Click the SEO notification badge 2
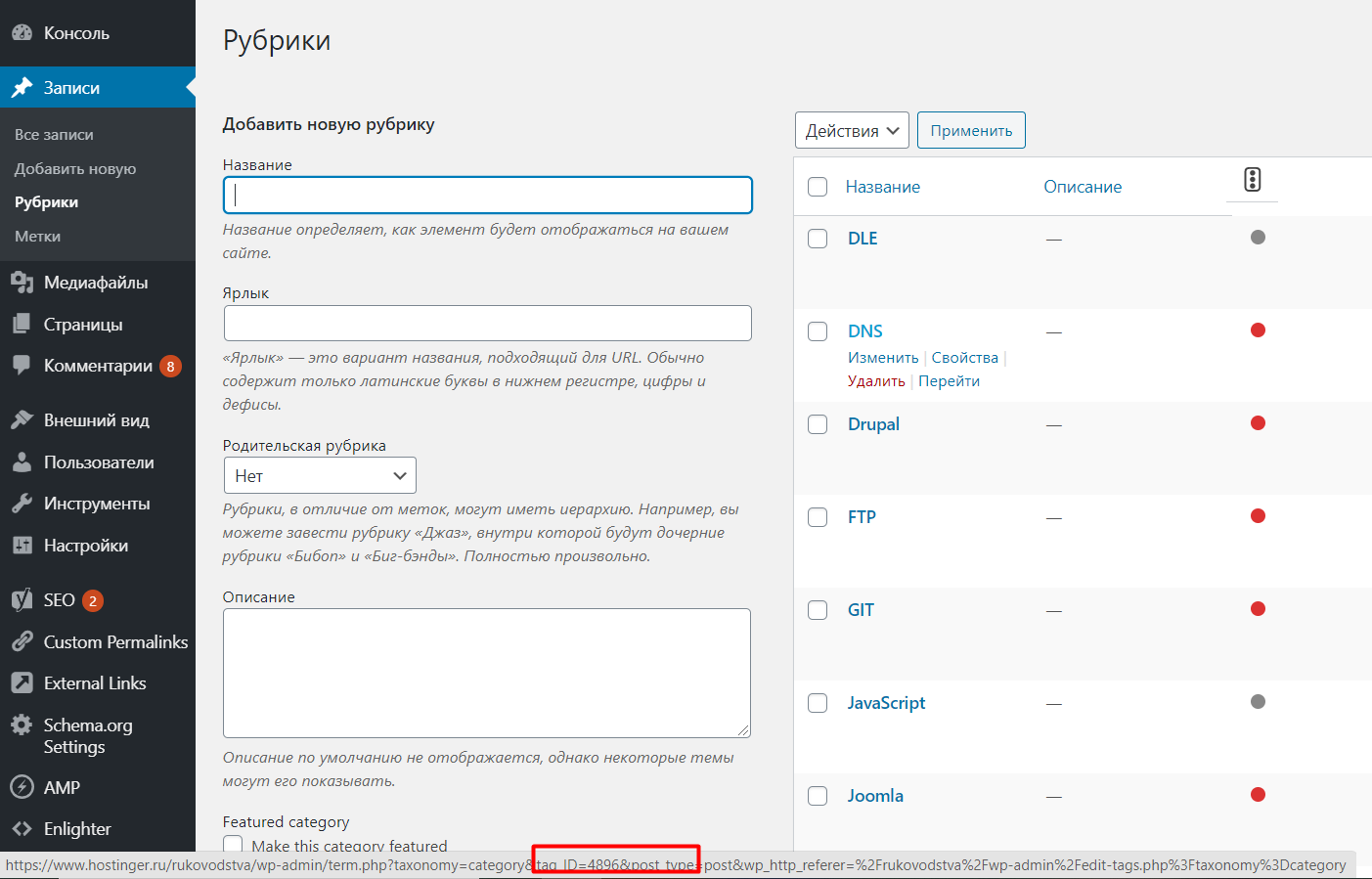 tap(93, 600)
